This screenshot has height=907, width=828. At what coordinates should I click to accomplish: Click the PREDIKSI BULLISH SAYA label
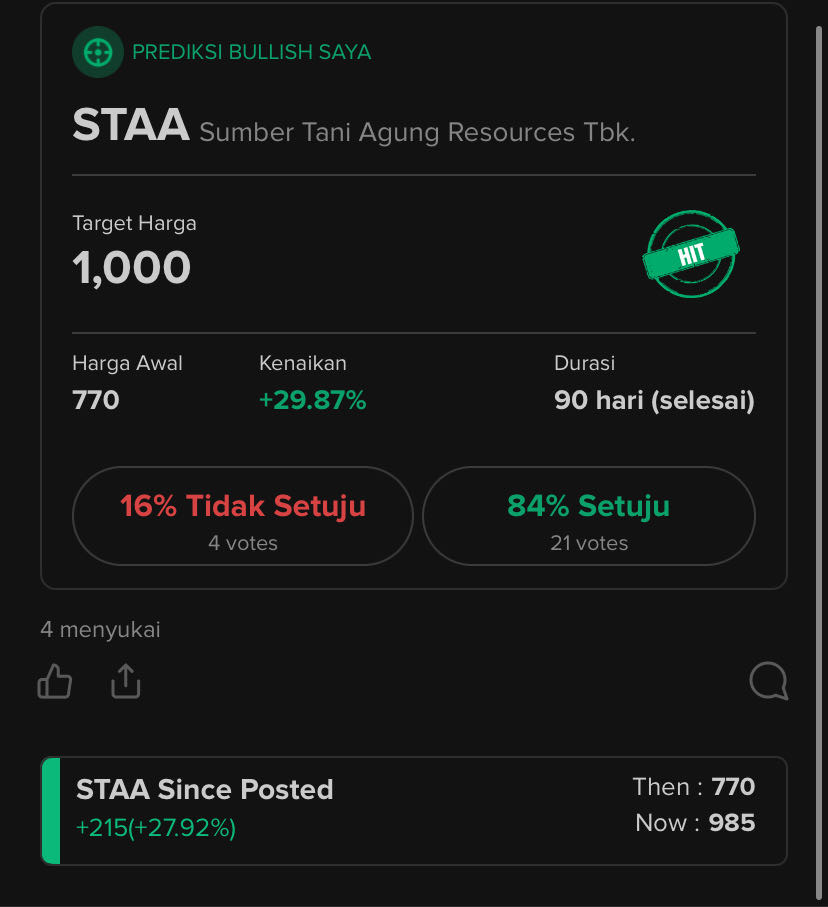(252, 52)
